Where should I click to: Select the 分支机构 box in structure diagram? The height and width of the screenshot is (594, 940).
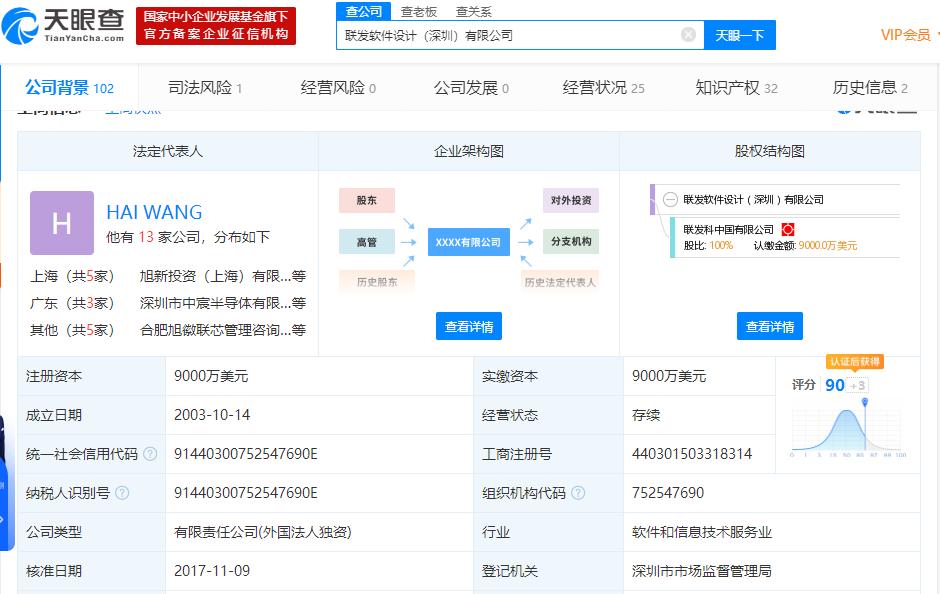pos(571,242)
